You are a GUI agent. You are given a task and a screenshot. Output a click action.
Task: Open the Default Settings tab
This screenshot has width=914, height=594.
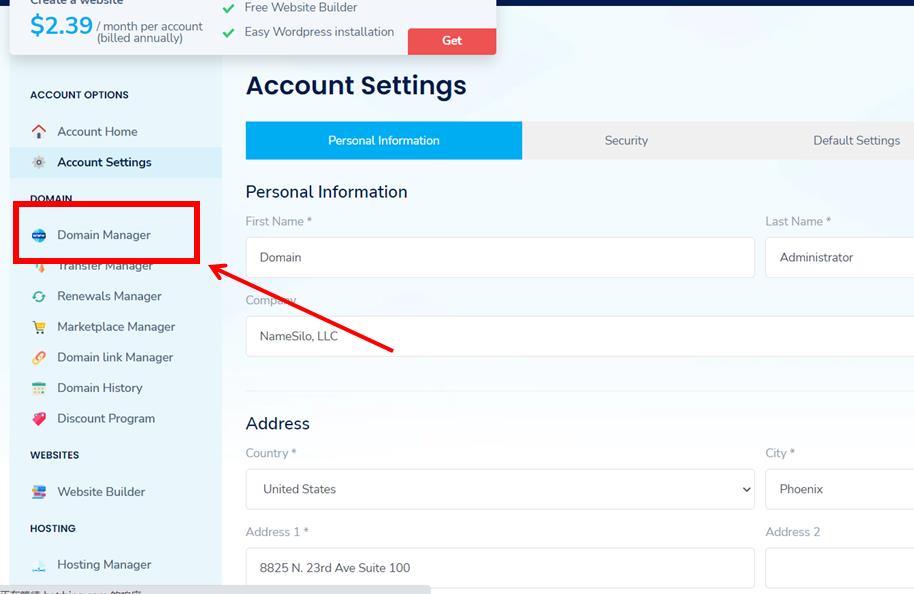pyautogui.click(x=856, y=140)
